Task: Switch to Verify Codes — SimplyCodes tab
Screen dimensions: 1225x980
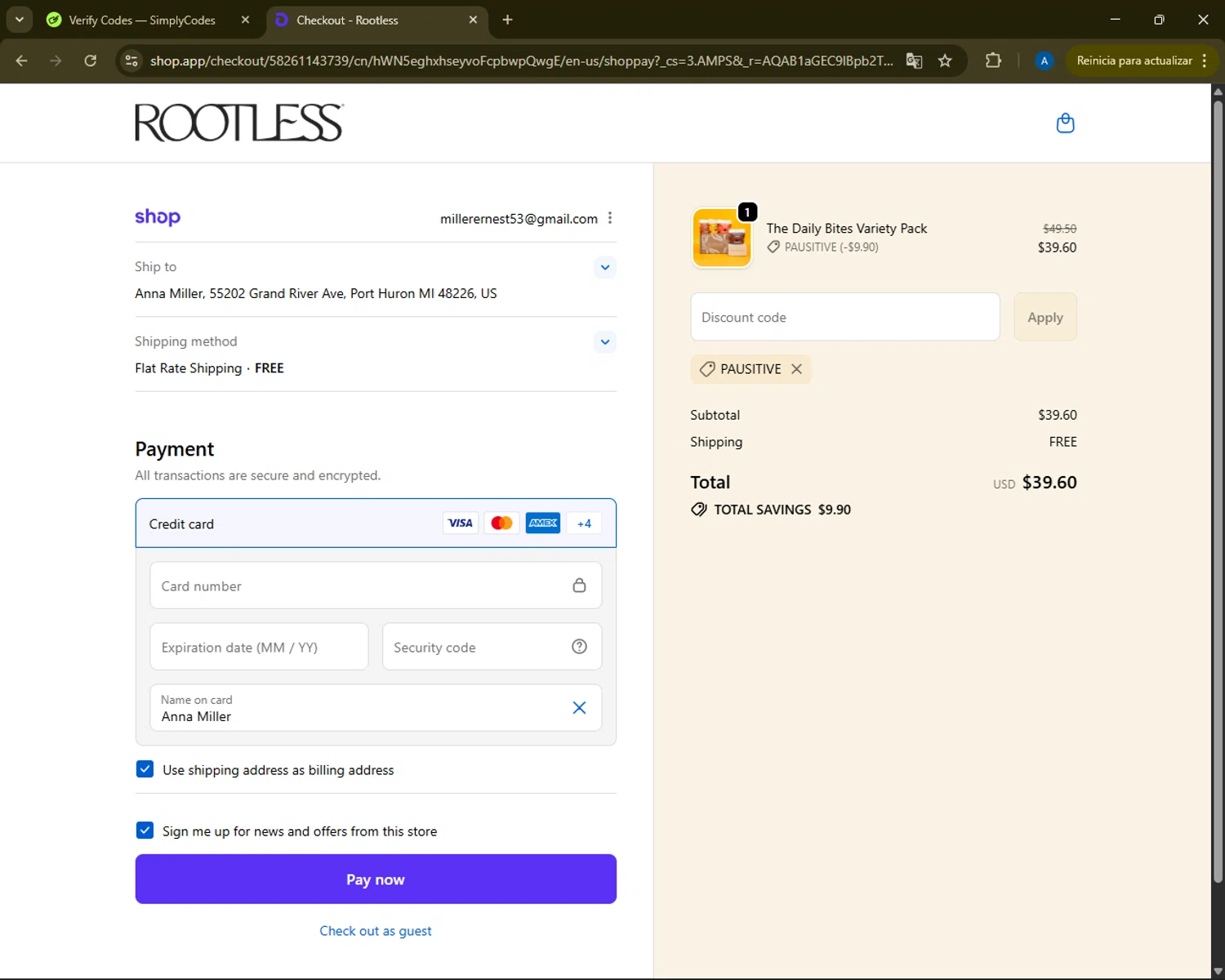Action: click(x=142, y=20)
